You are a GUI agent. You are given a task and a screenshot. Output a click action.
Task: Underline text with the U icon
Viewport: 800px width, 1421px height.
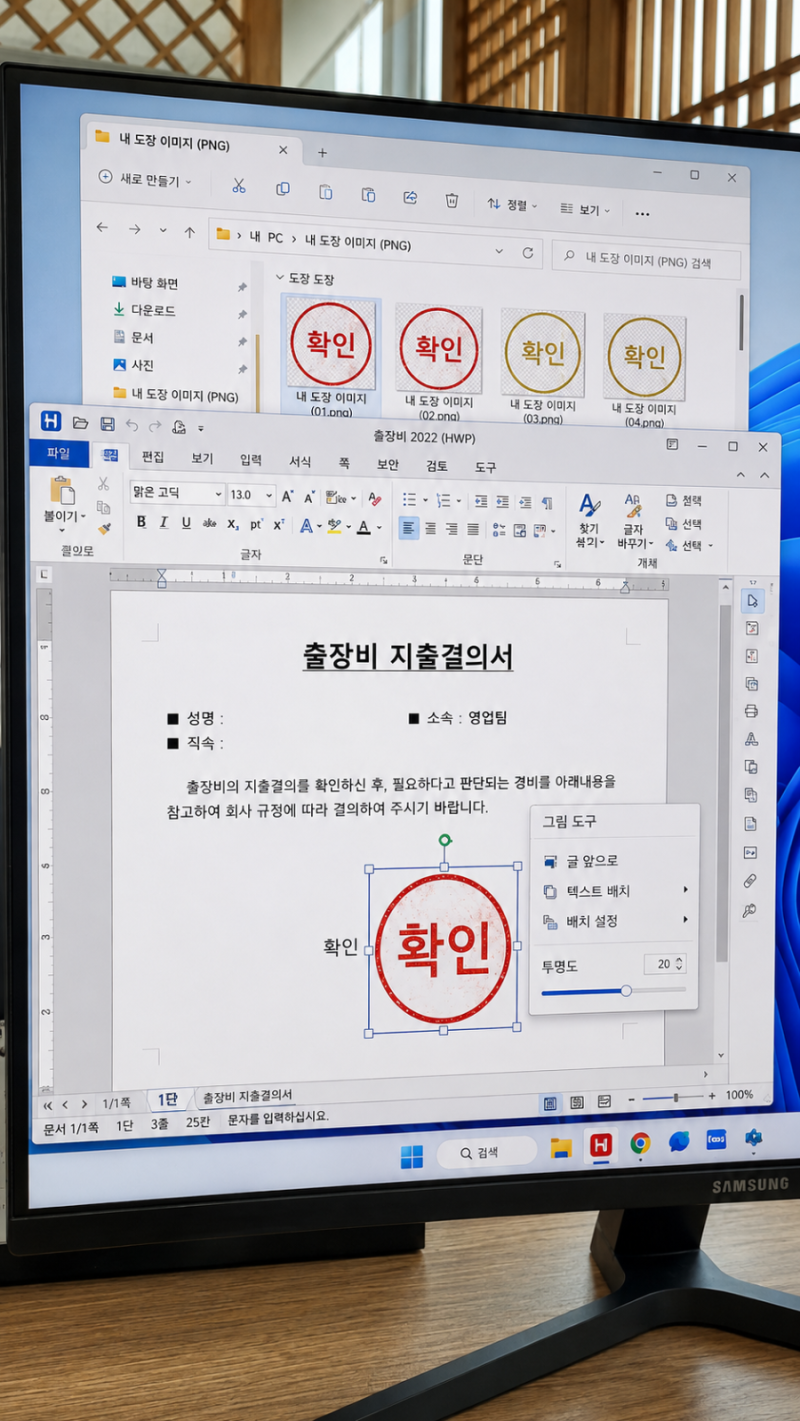click(x=186, y=523)
